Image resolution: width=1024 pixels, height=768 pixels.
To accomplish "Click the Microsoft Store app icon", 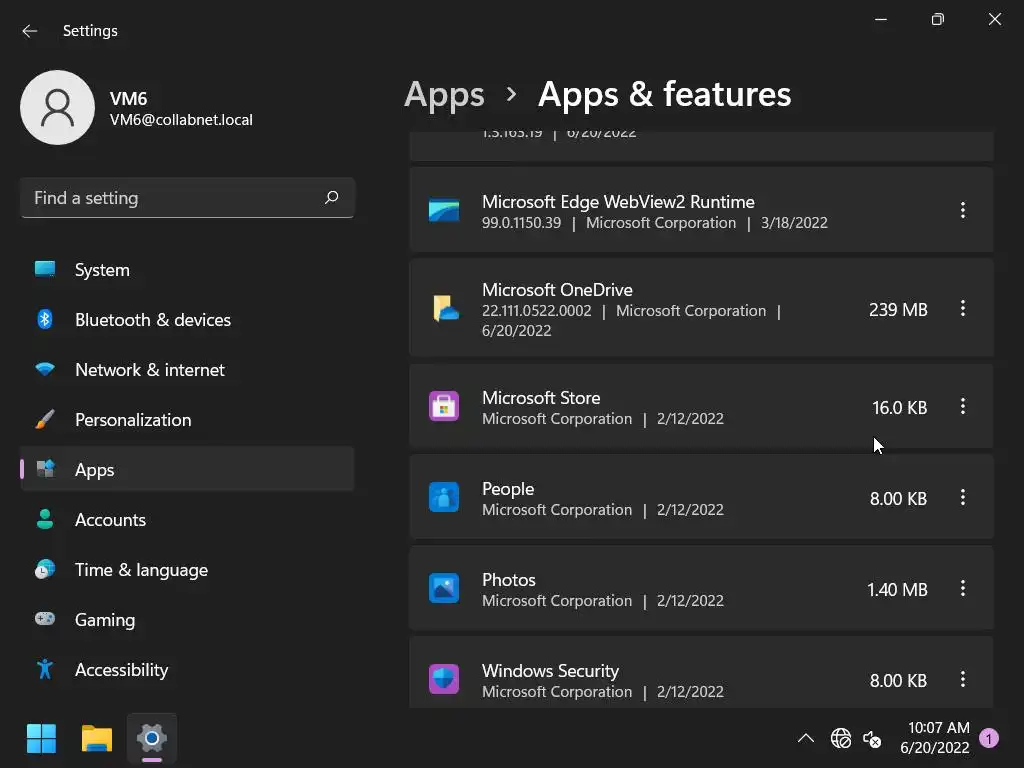I will (x=444, y=407).
